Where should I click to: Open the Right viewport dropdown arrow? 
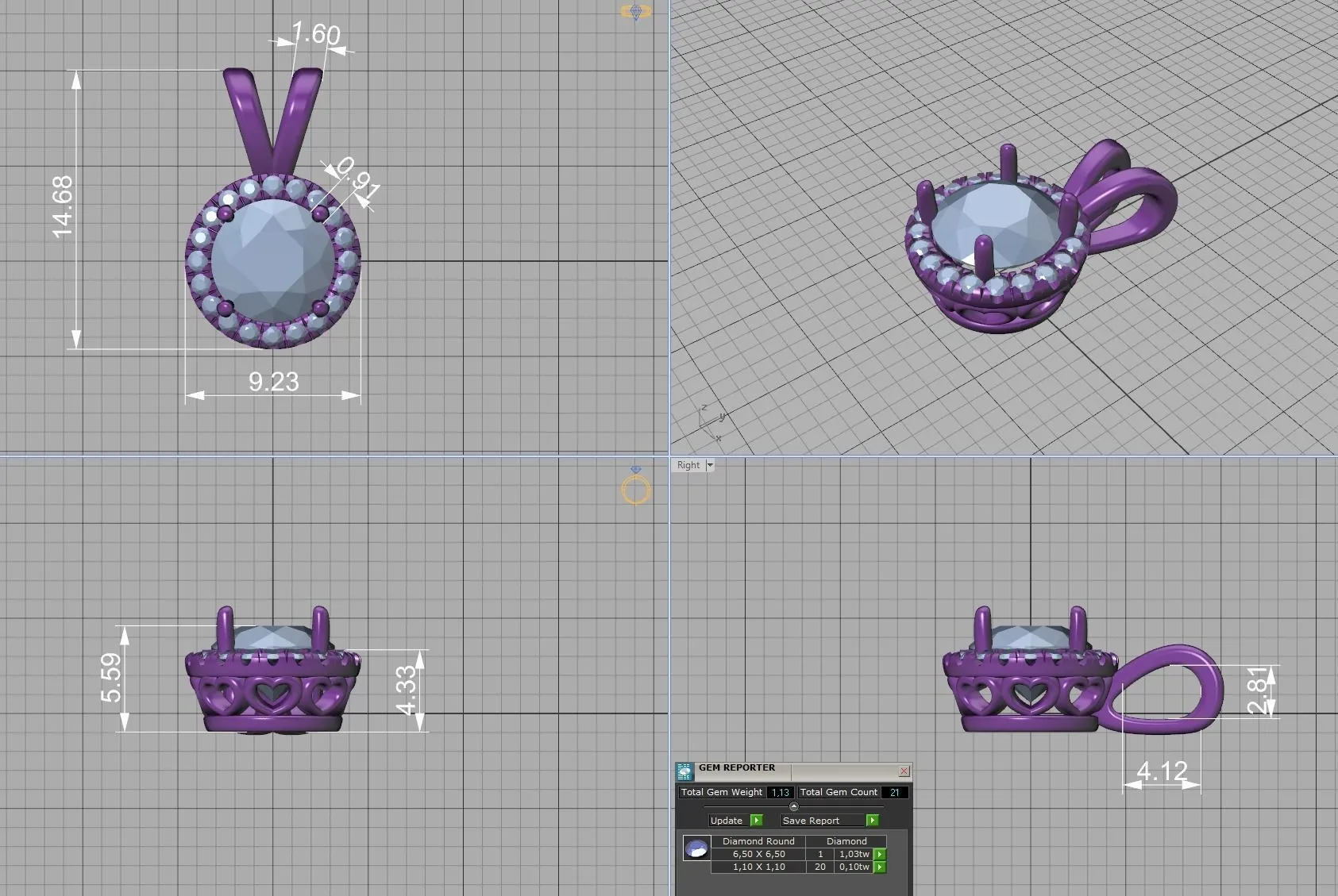pyautogui.click(x=710, y=465)
